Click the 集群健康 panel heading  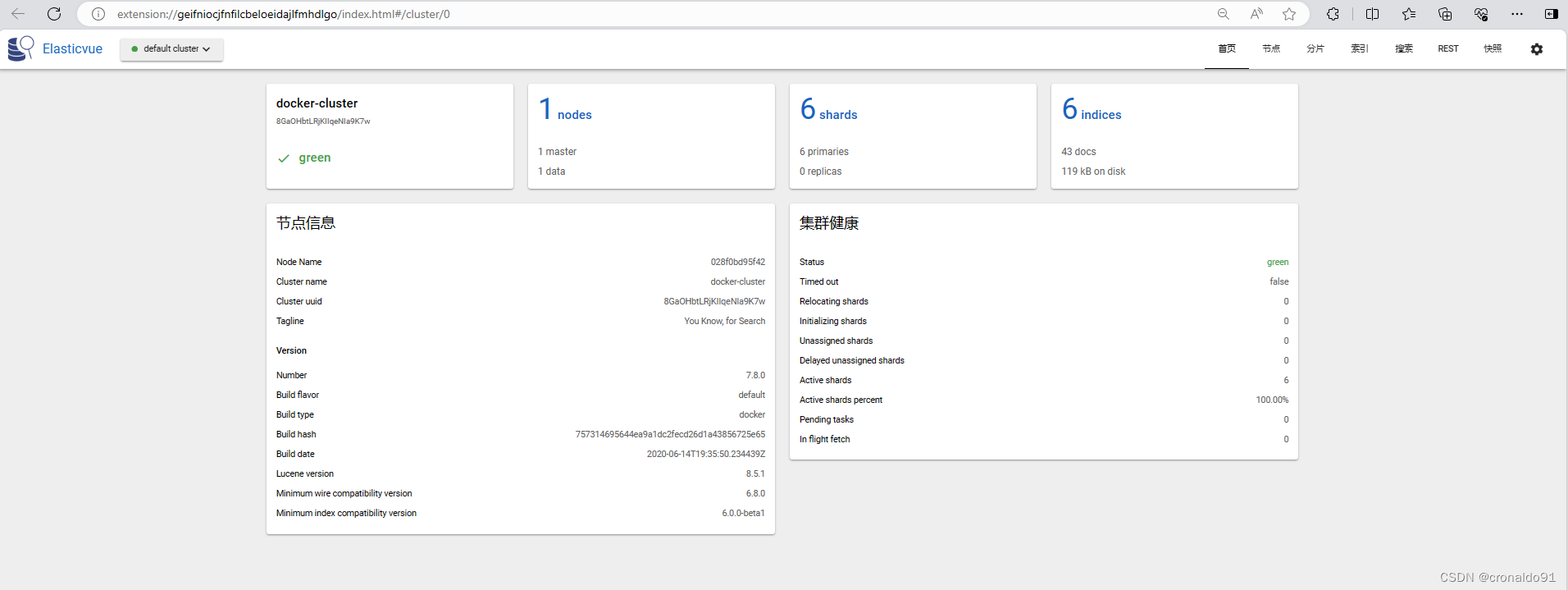(x=829, y=223)
